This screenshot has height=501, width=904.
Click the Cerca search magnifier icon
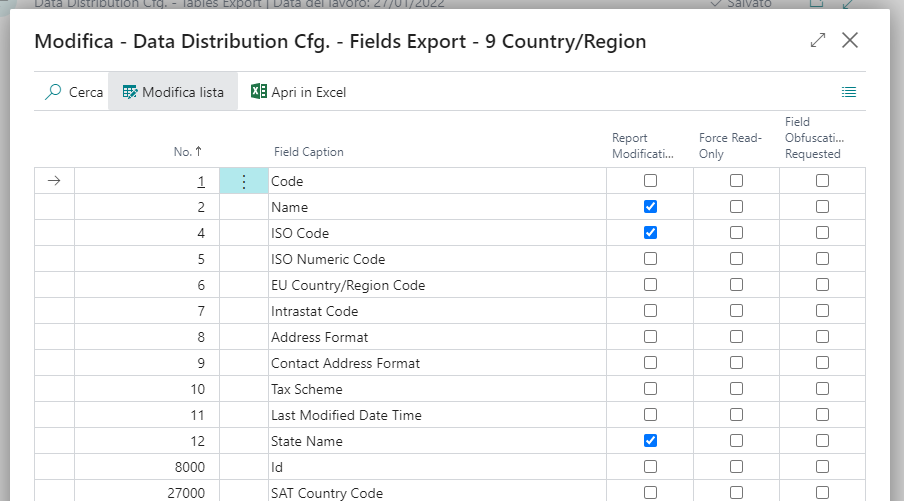point(53,92)
